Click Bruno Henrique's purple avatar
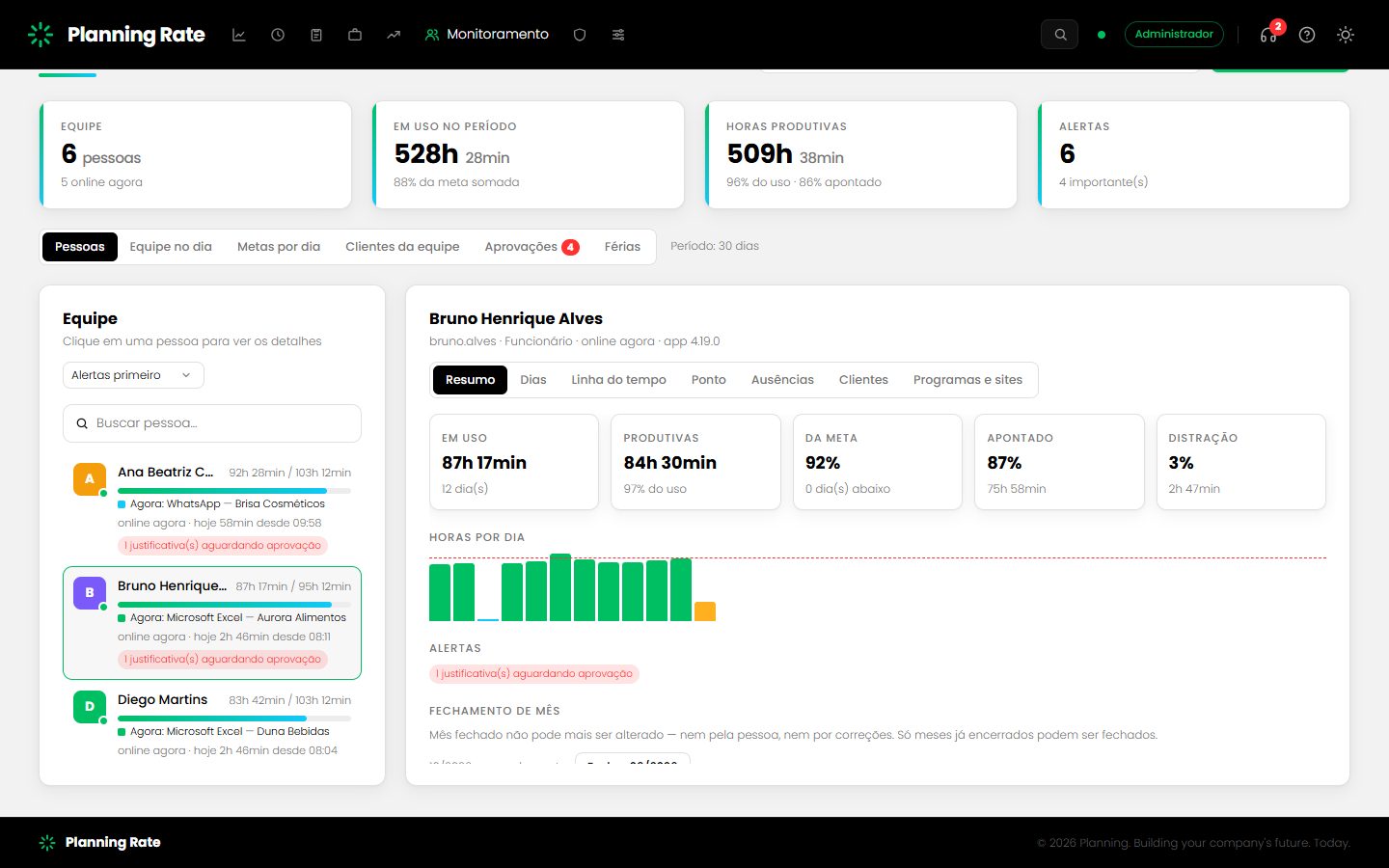 click(x=90, y=593)
